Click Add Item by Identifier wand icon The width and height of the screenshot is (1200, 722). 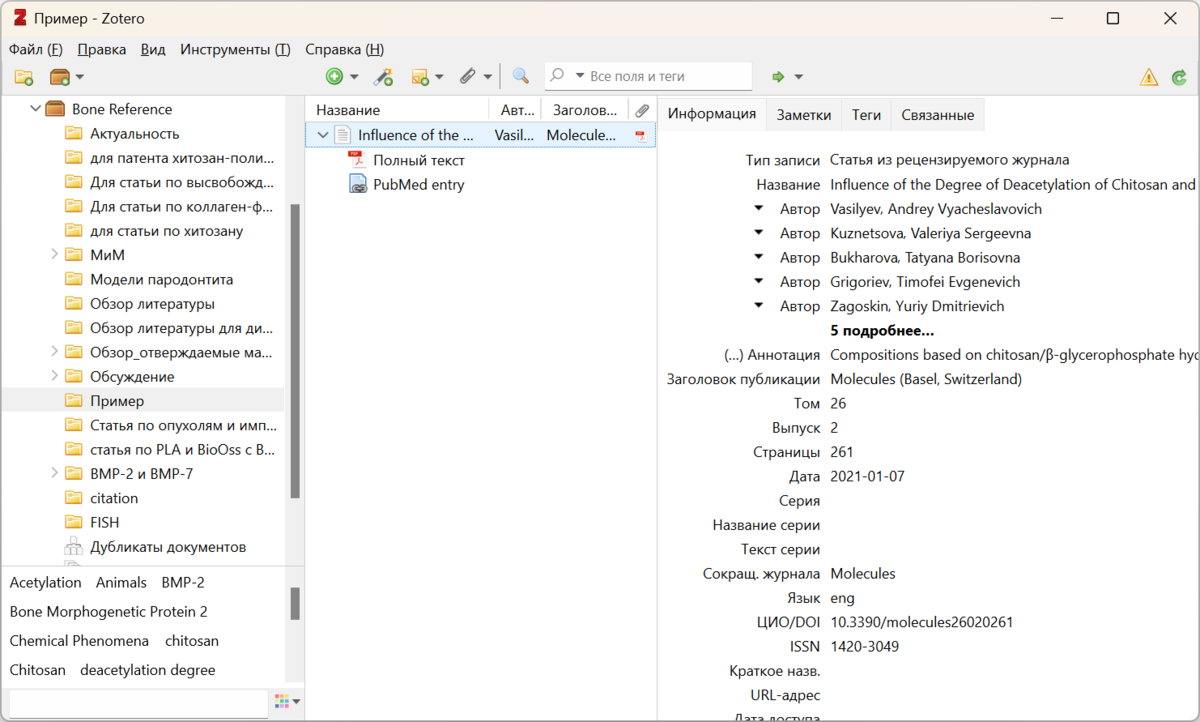(x=383, y=77)
